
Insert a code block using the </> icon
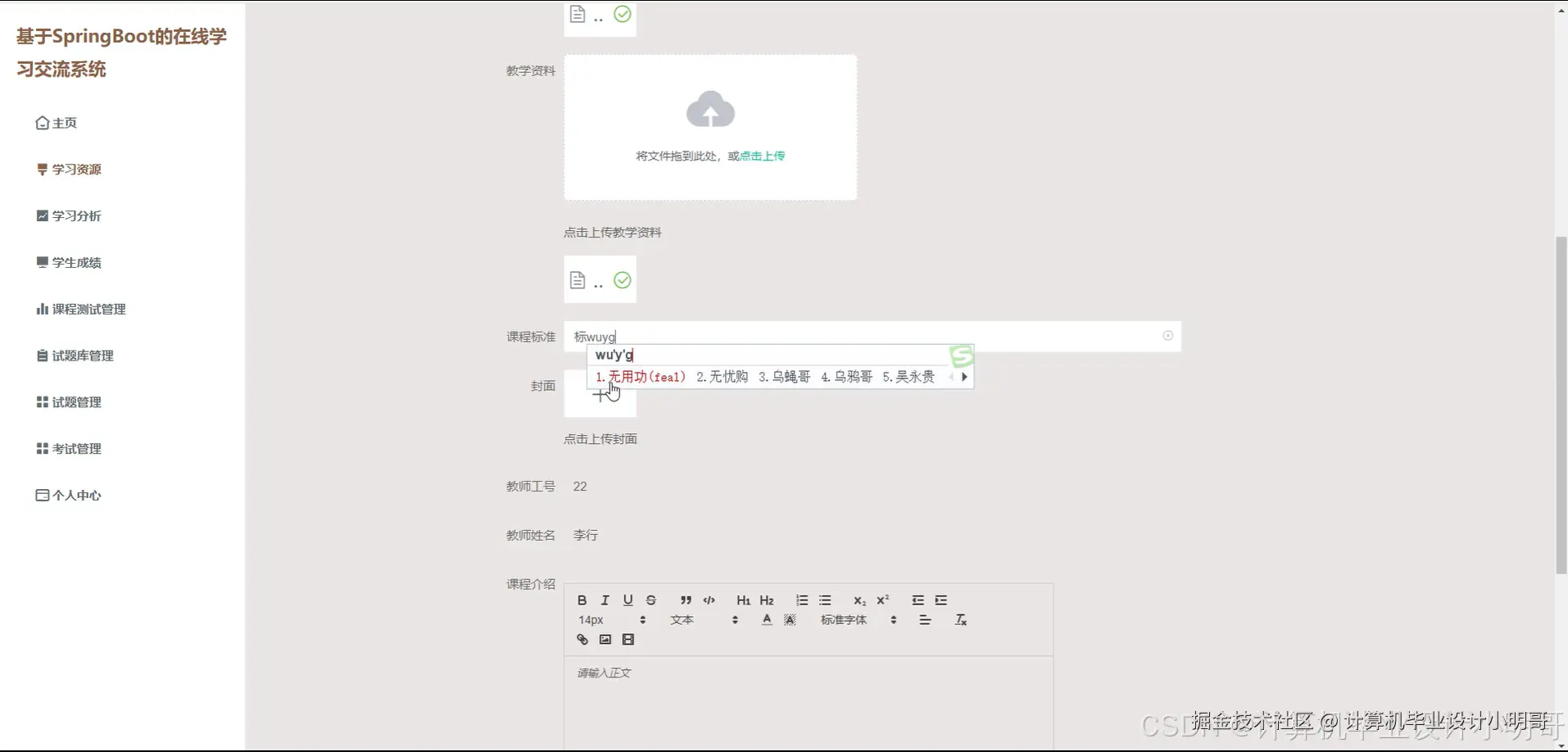[x=709, y=600]
